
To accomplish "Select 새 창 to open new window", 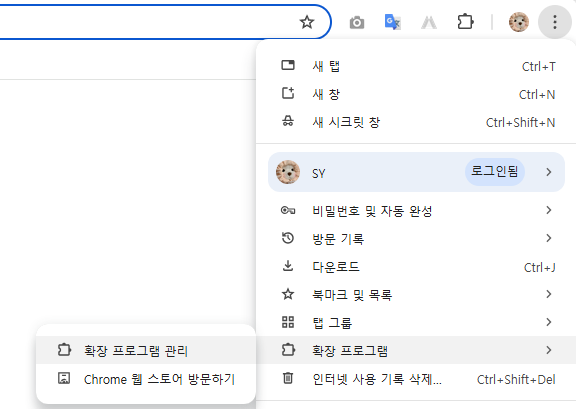I will (416, 94).
